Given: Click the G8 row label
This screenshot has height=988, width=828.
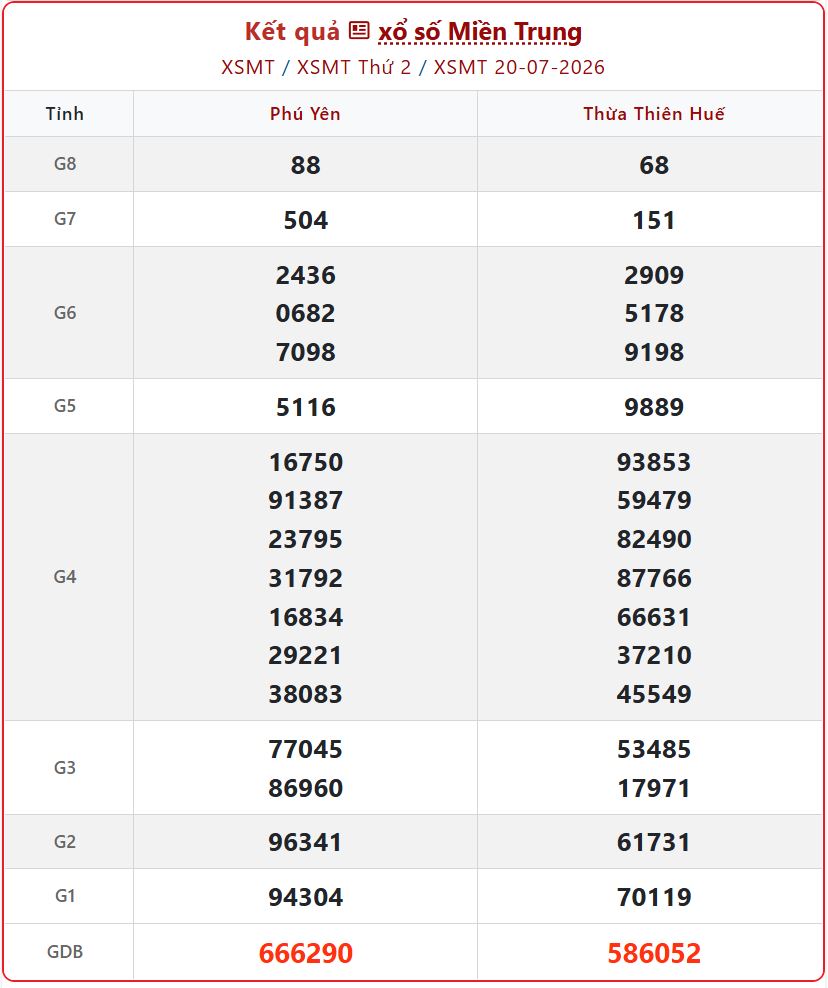Looking at the screenshot, I should point(65,164).
